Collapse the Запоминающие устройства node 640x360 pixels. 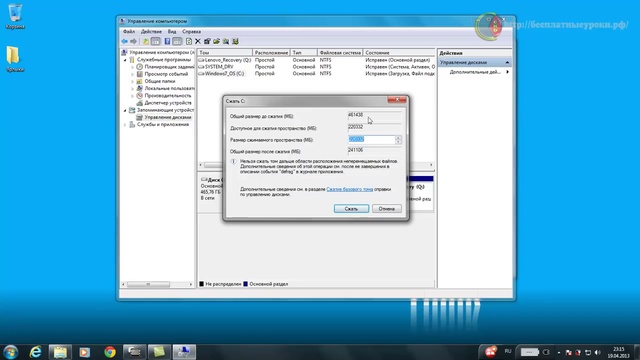(125, 110)
